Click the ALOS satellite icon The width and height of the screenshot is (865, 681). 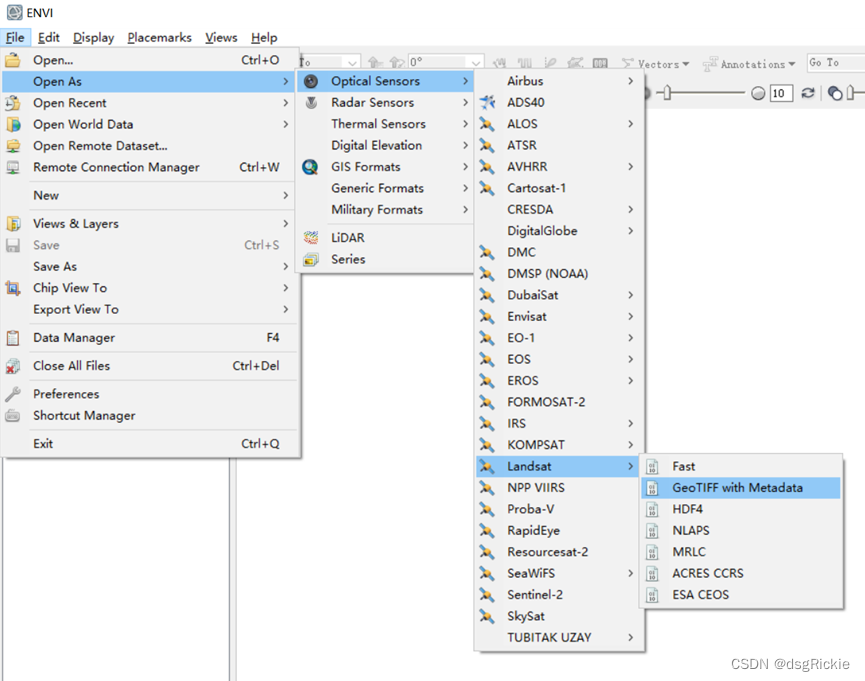[487, 124]
